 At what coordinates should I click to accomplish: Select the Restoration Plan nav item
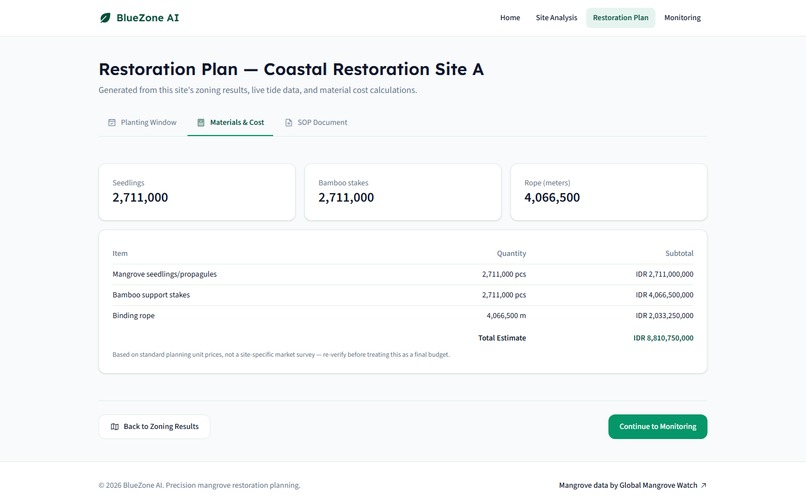620,17
